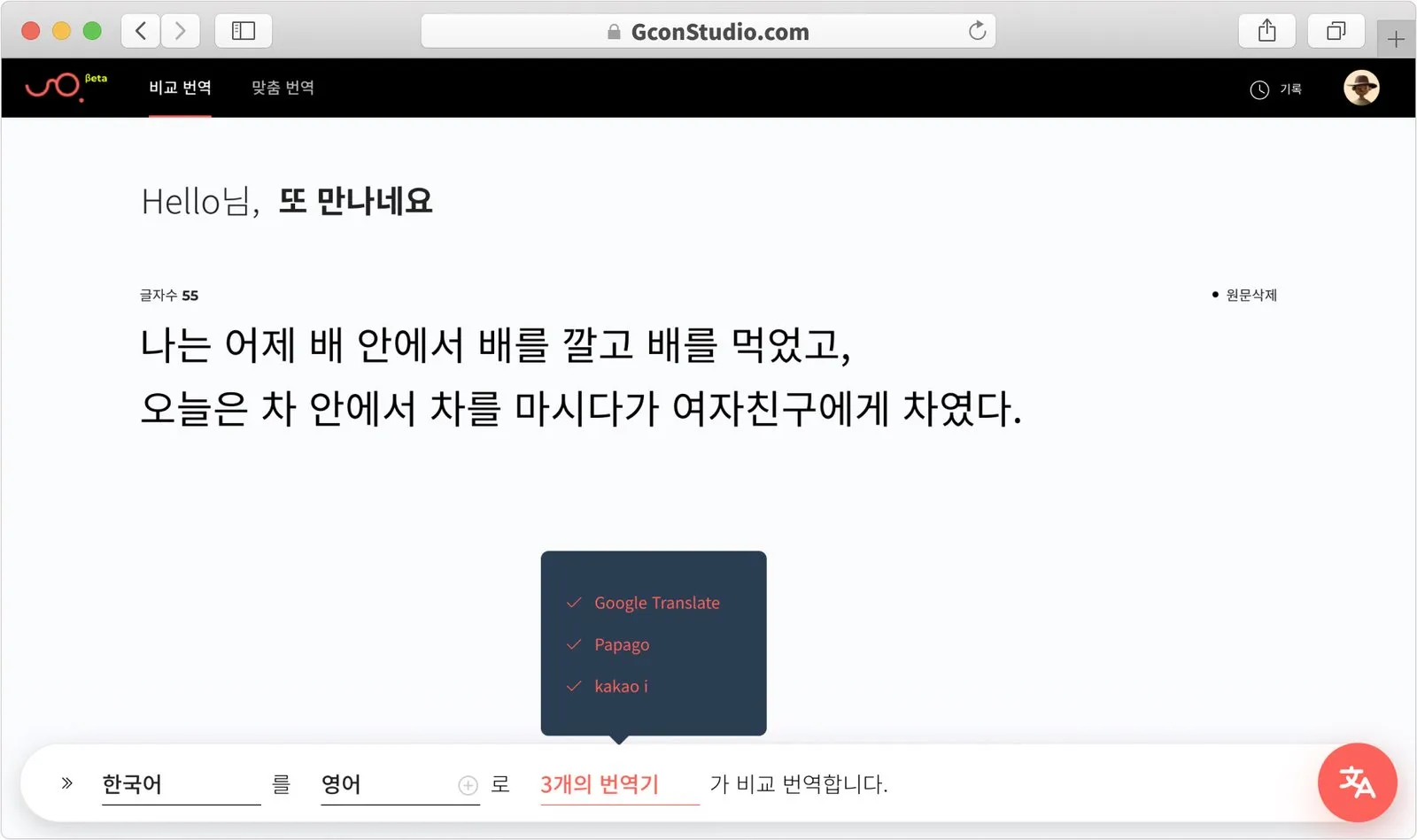Viewport: 1417px width, 840px height.
Task: Open the user profile avatar
Action: [1361, 88]
